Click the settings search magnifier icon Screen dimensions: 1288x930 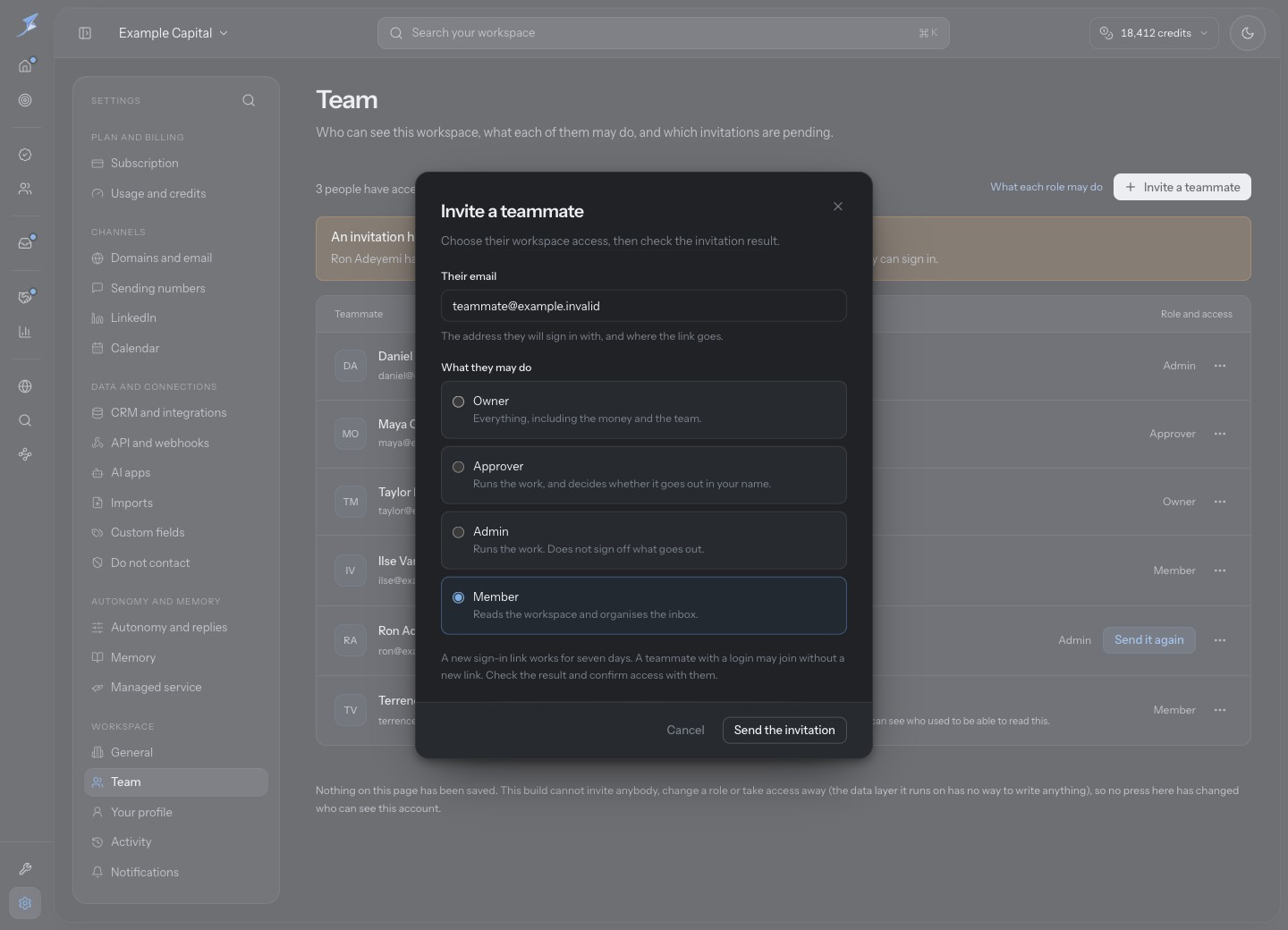pyautogui.click(x=249, y=100)
